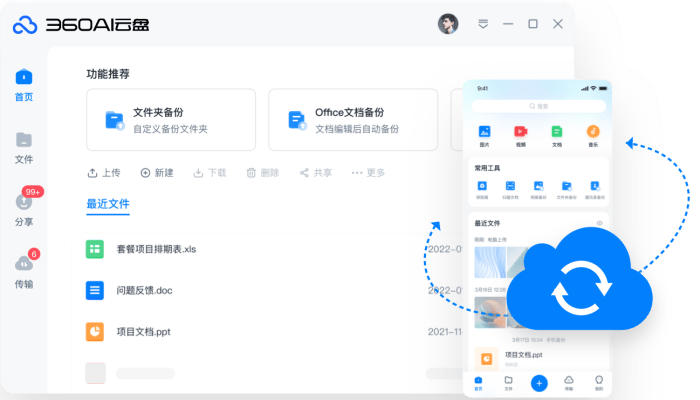Open the 文件 section in the sidebar
The image size is (700, 400).
[x=24, y=146]
